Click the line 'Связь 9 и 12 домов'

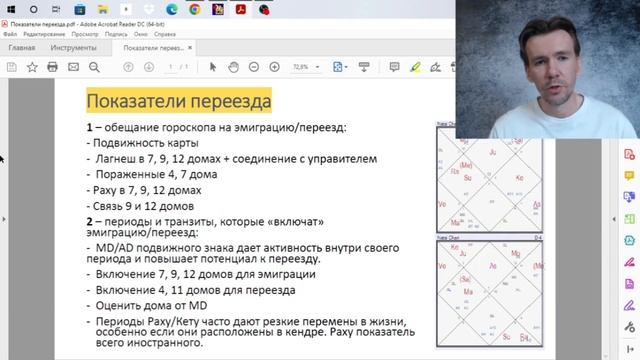(140, 206)
